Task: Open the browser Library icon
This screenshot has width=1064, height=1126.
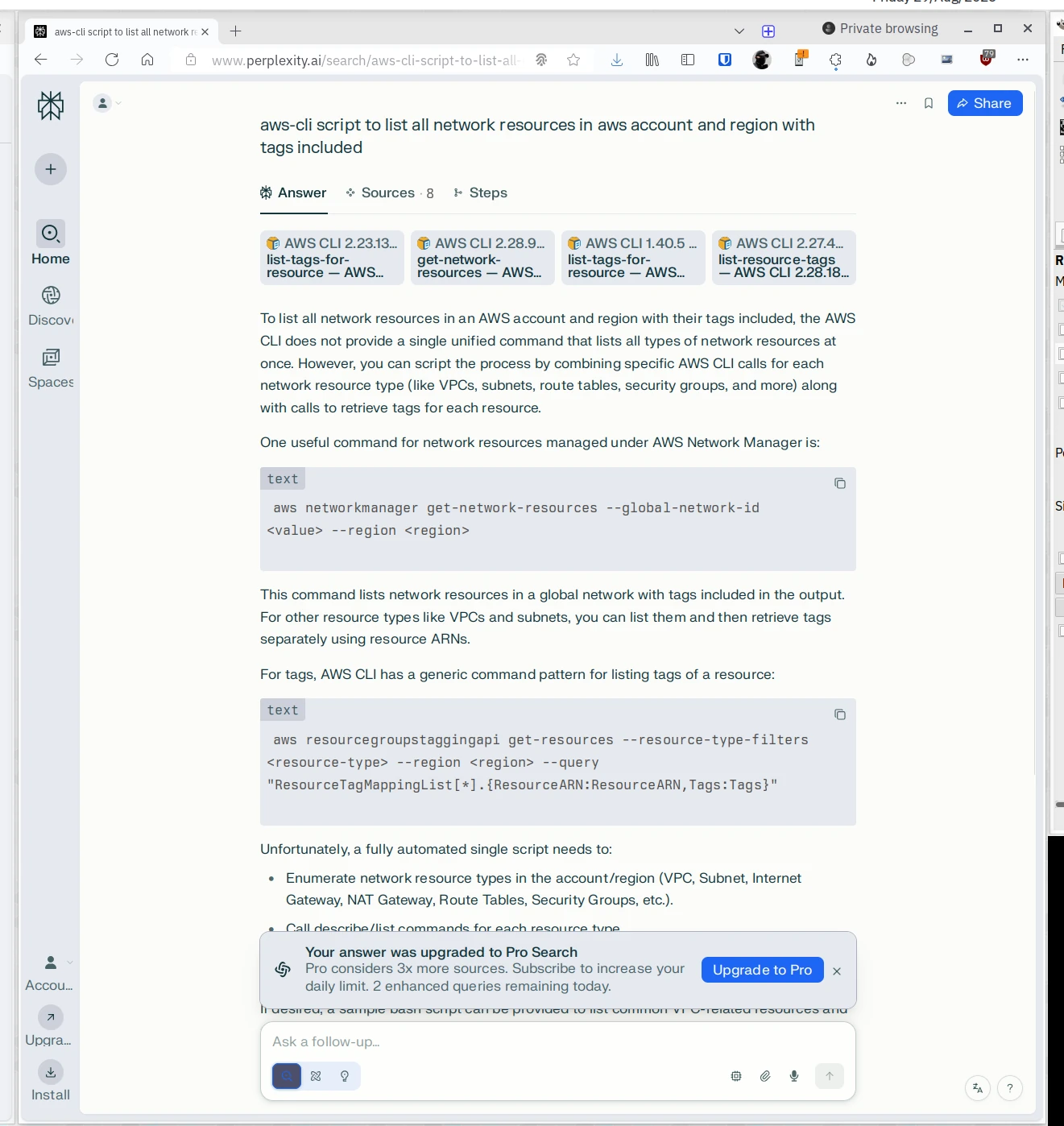Action: tap(652, 60)
